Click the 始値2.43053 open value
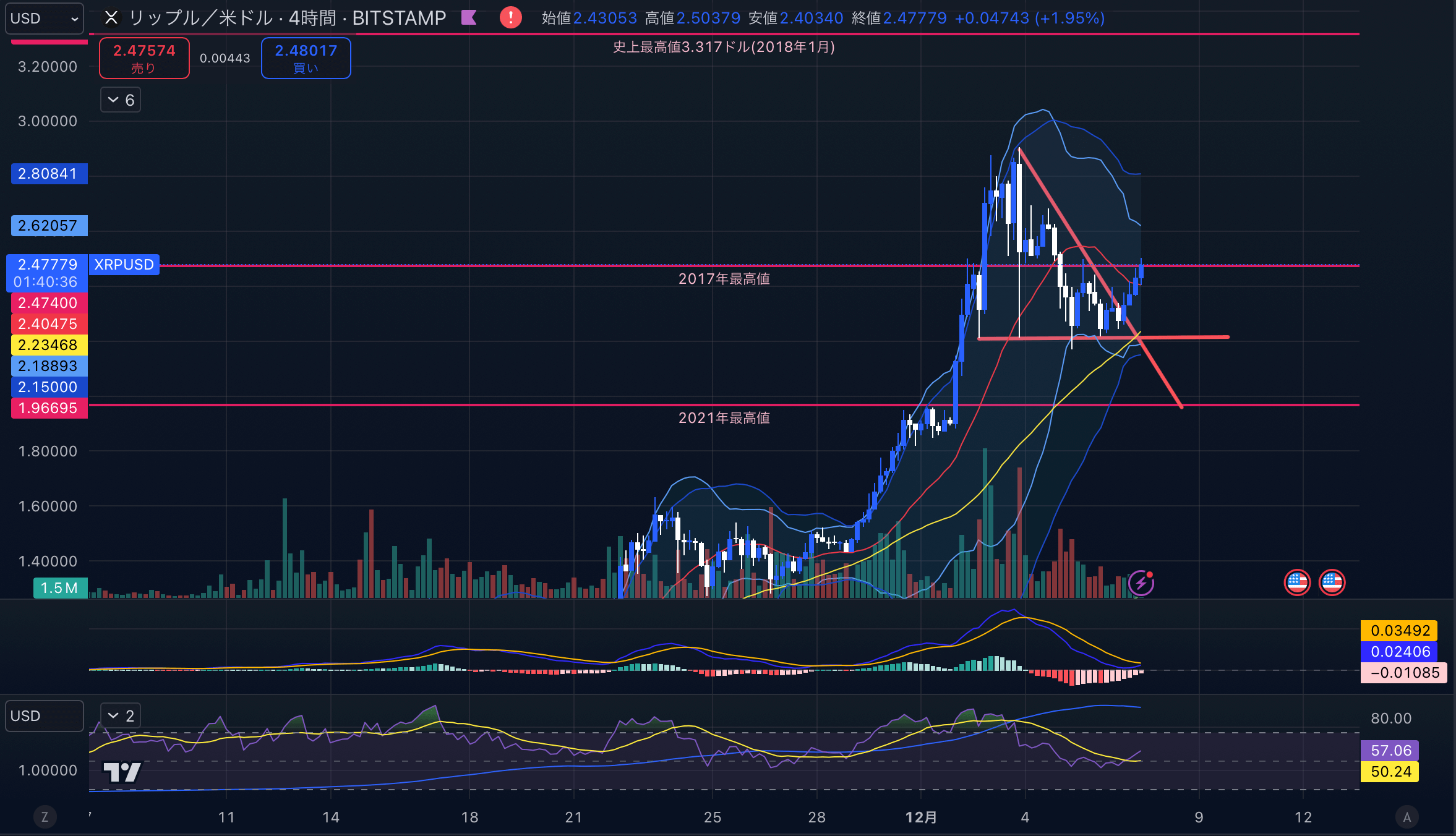This screenshot has height=836, width=1456. point(589,18)
